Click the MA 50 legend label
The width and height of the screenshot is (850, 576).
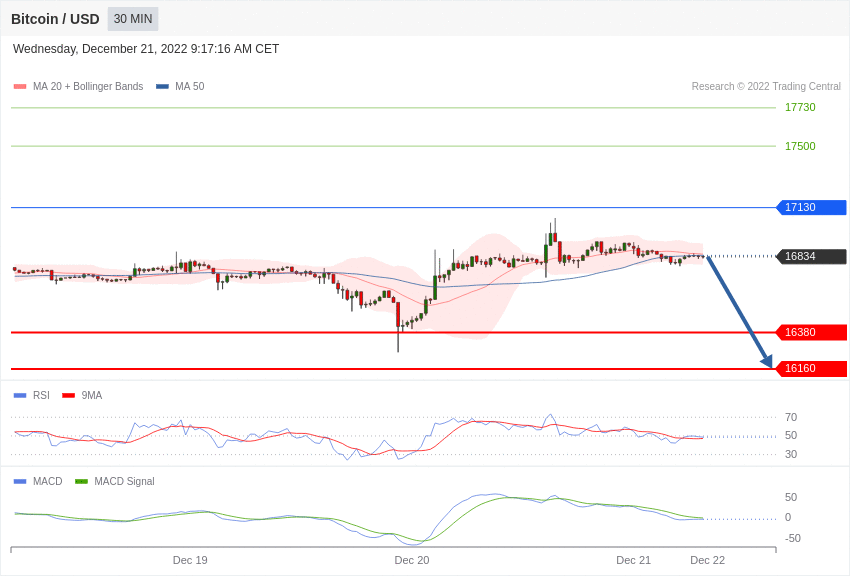coord(190,86)
